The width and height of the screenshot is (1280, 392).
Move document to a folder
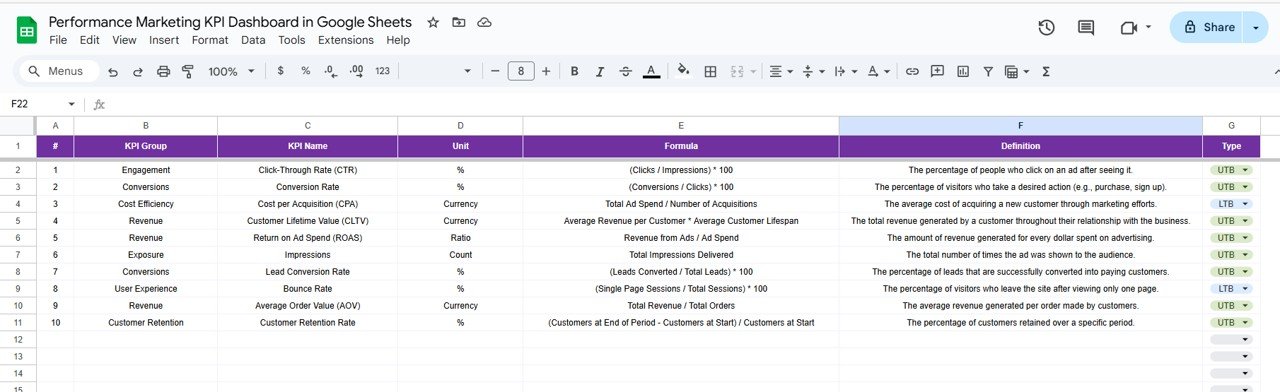[x=459, y=22]
